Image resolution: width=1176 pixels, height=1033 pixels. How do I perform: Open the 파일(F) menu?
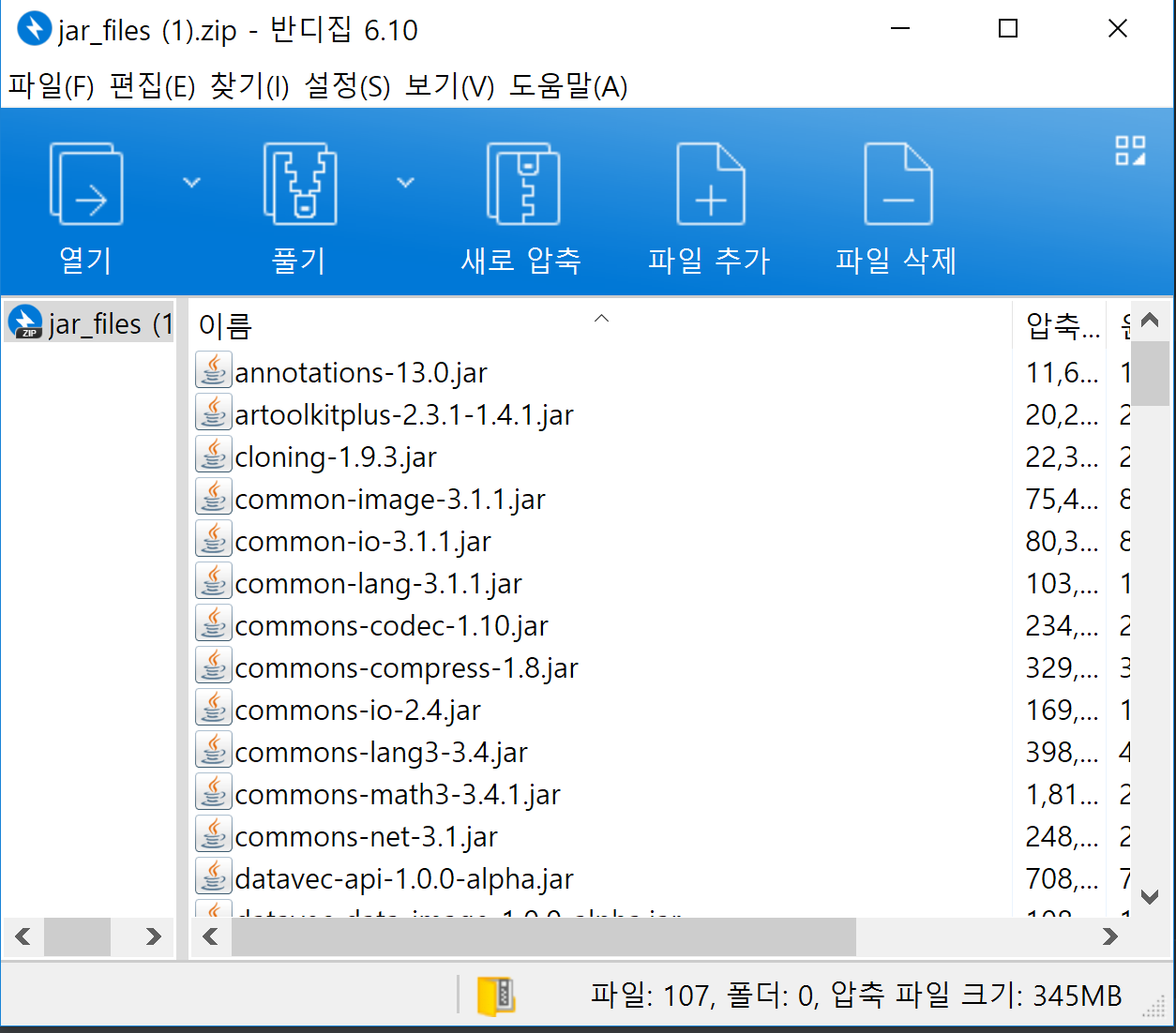coord(52,86)
